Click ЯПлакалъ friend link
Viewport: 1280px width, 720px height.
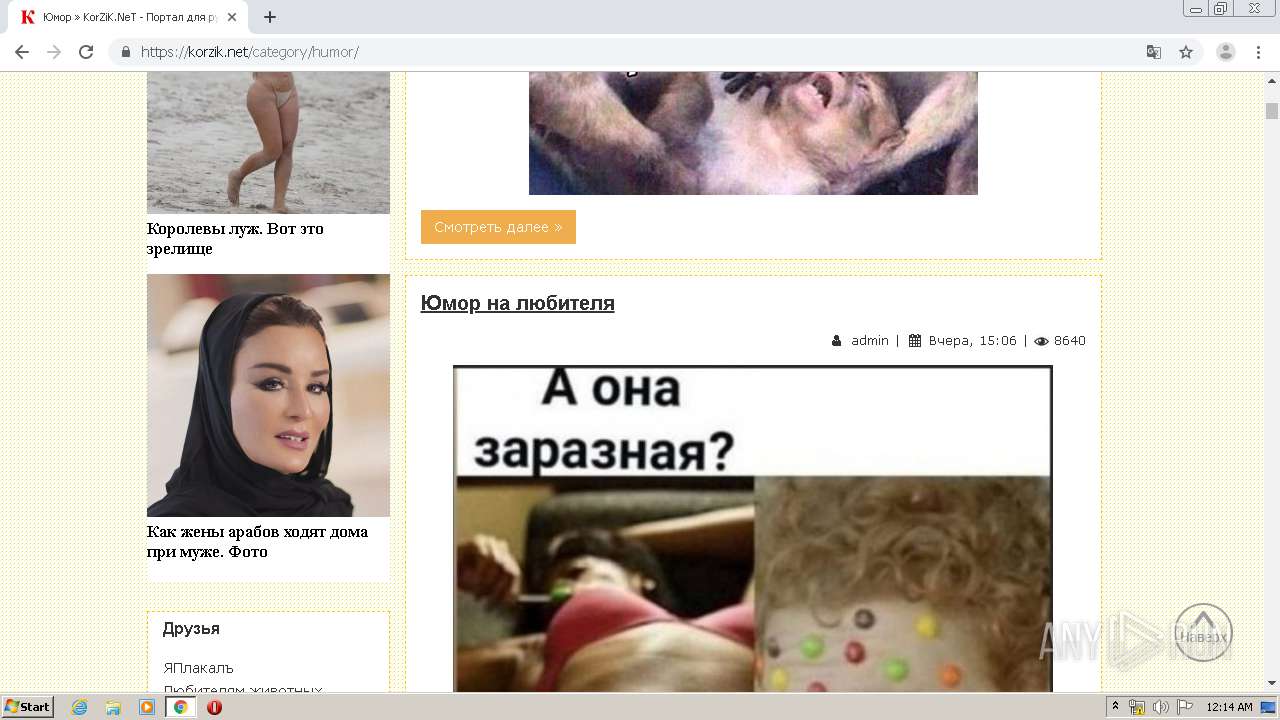(x=198, y=668)
